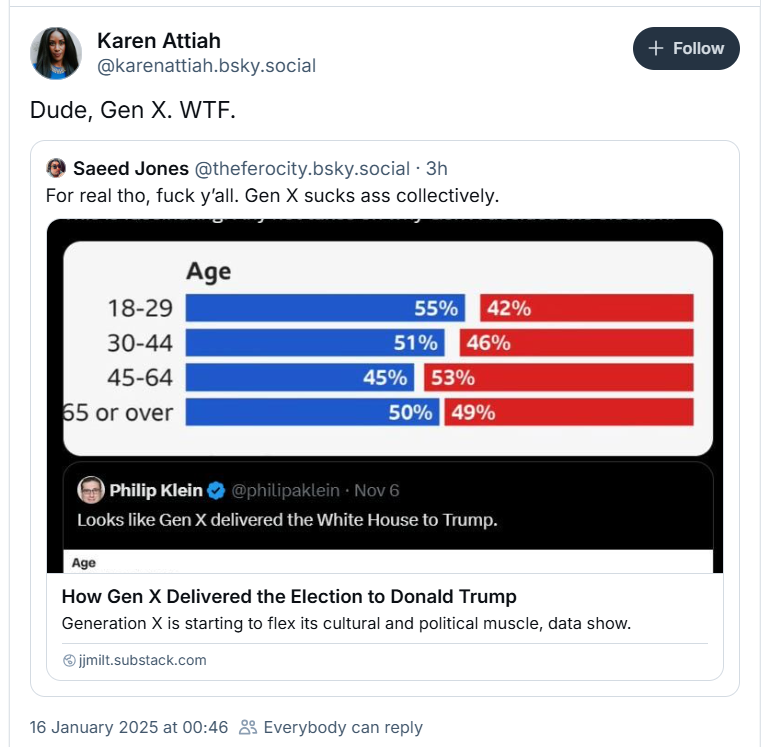Click Philip Klein's verified badge

click(x=216, y=490)
